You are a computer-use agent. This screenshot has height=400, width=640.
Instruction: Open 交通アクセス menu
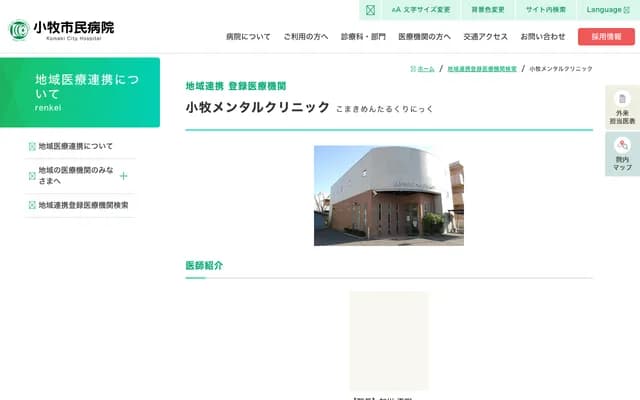[x=485, y=37]
